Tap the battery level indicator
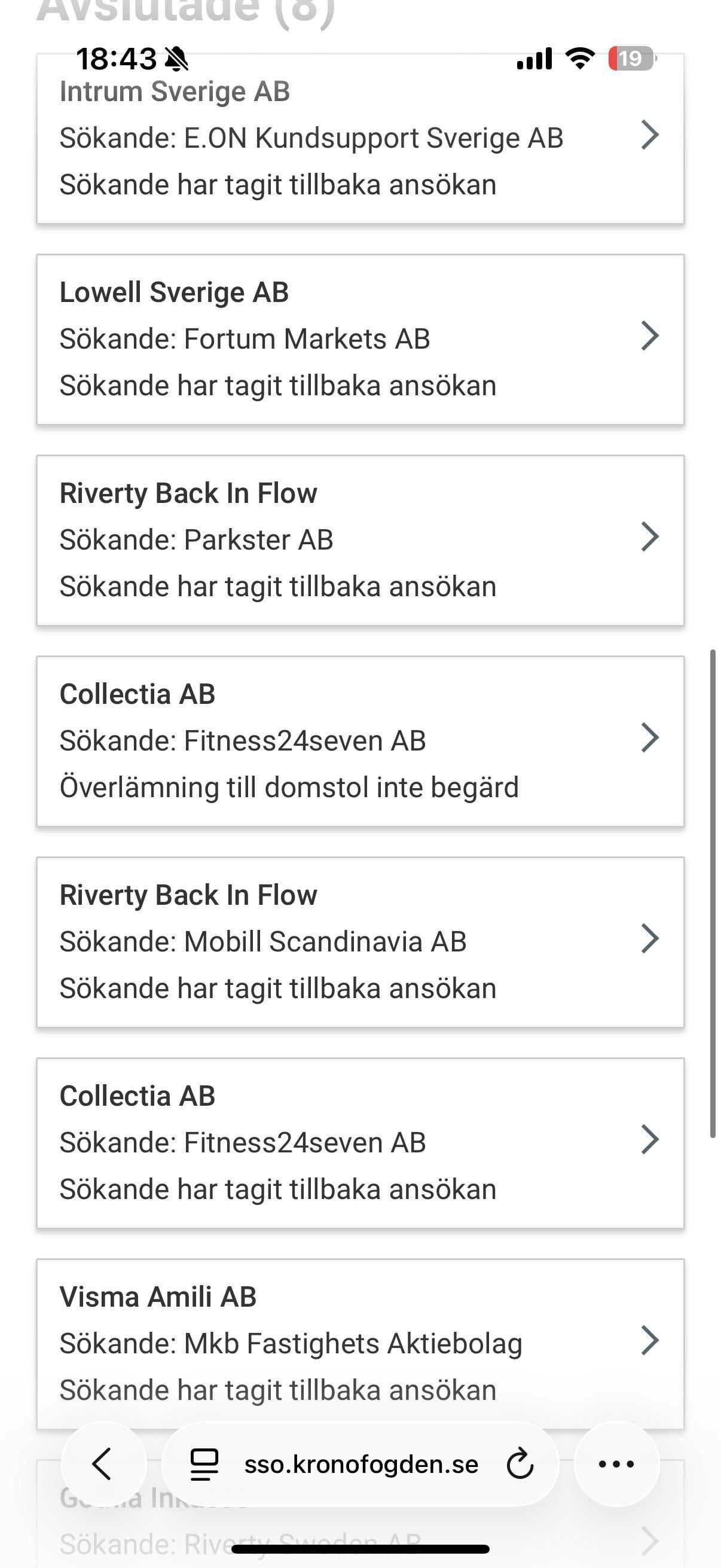Viewport: 721px width, 1568px height. coord(631,59)
